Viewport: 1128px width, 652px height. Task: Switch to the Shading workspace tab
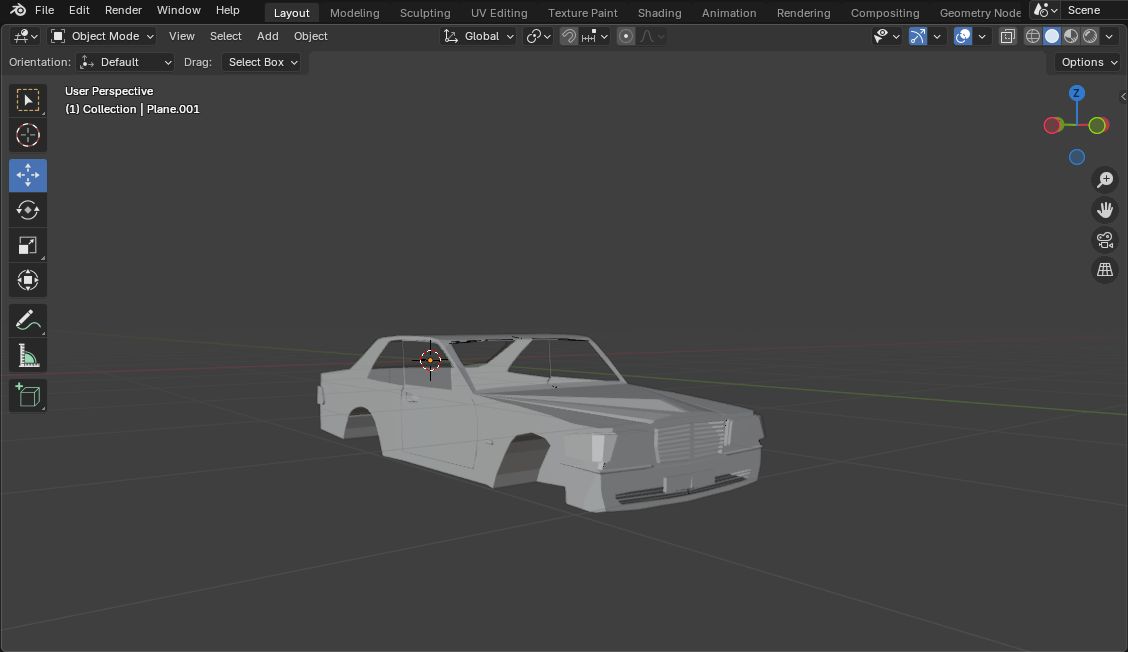pos(660,13)
